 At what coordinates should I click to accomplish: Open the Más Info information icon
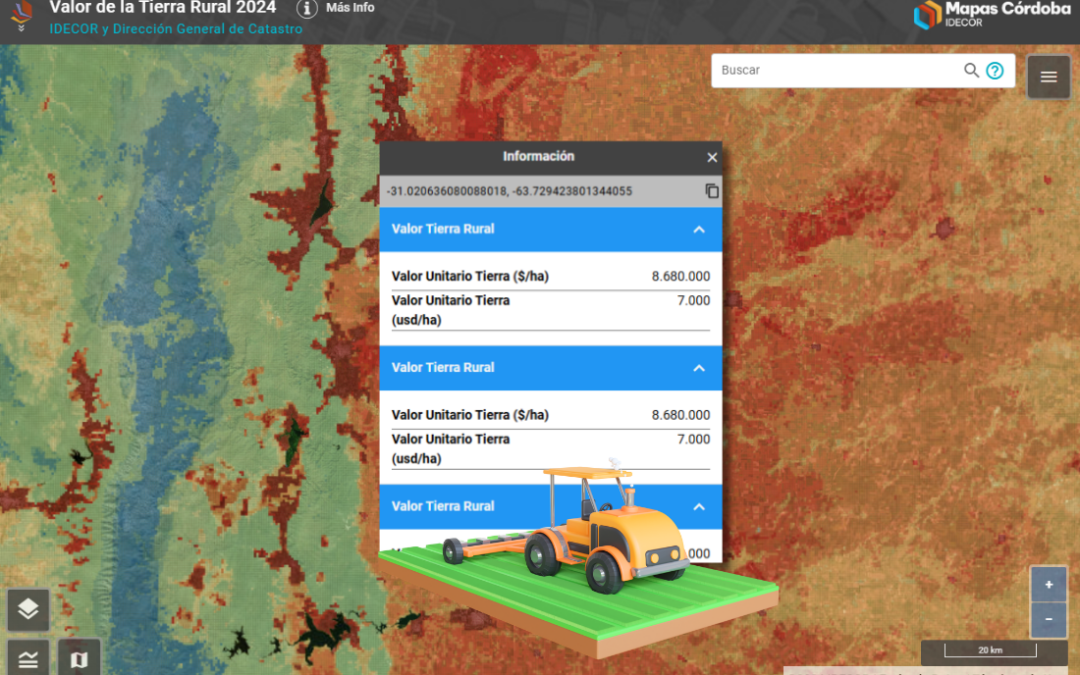(307, 8)
